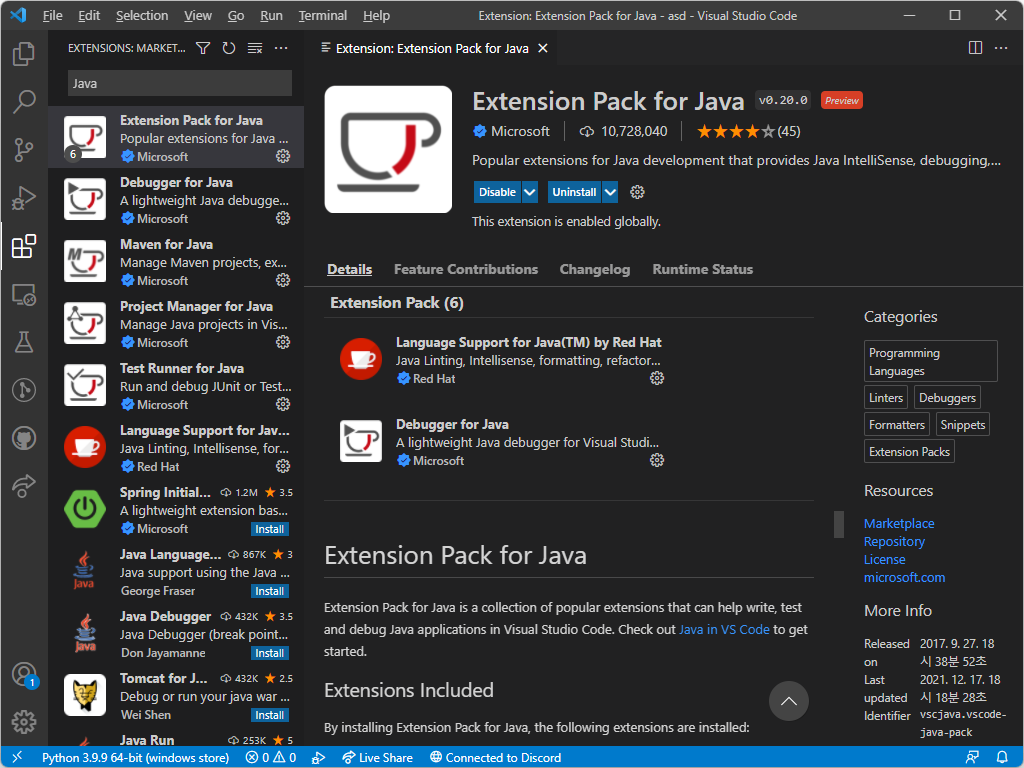1024x768 pixels.
Task: Install Tomcat for Java extension
Action: [x=270, y=715]
